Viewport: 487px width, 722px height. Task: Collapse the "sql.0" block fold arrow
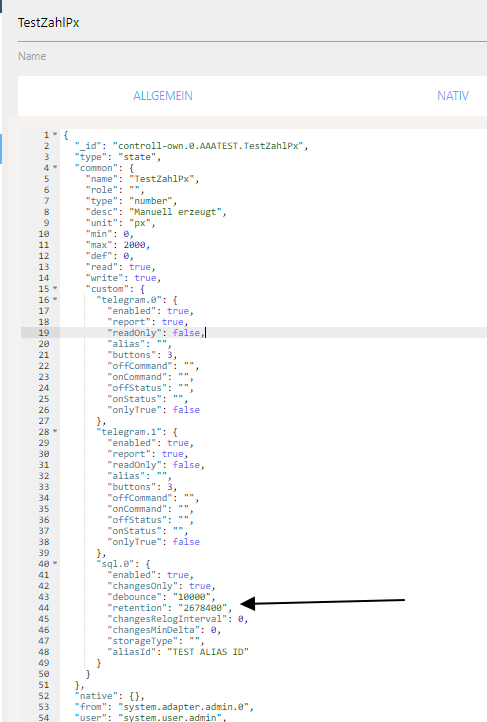55,564
